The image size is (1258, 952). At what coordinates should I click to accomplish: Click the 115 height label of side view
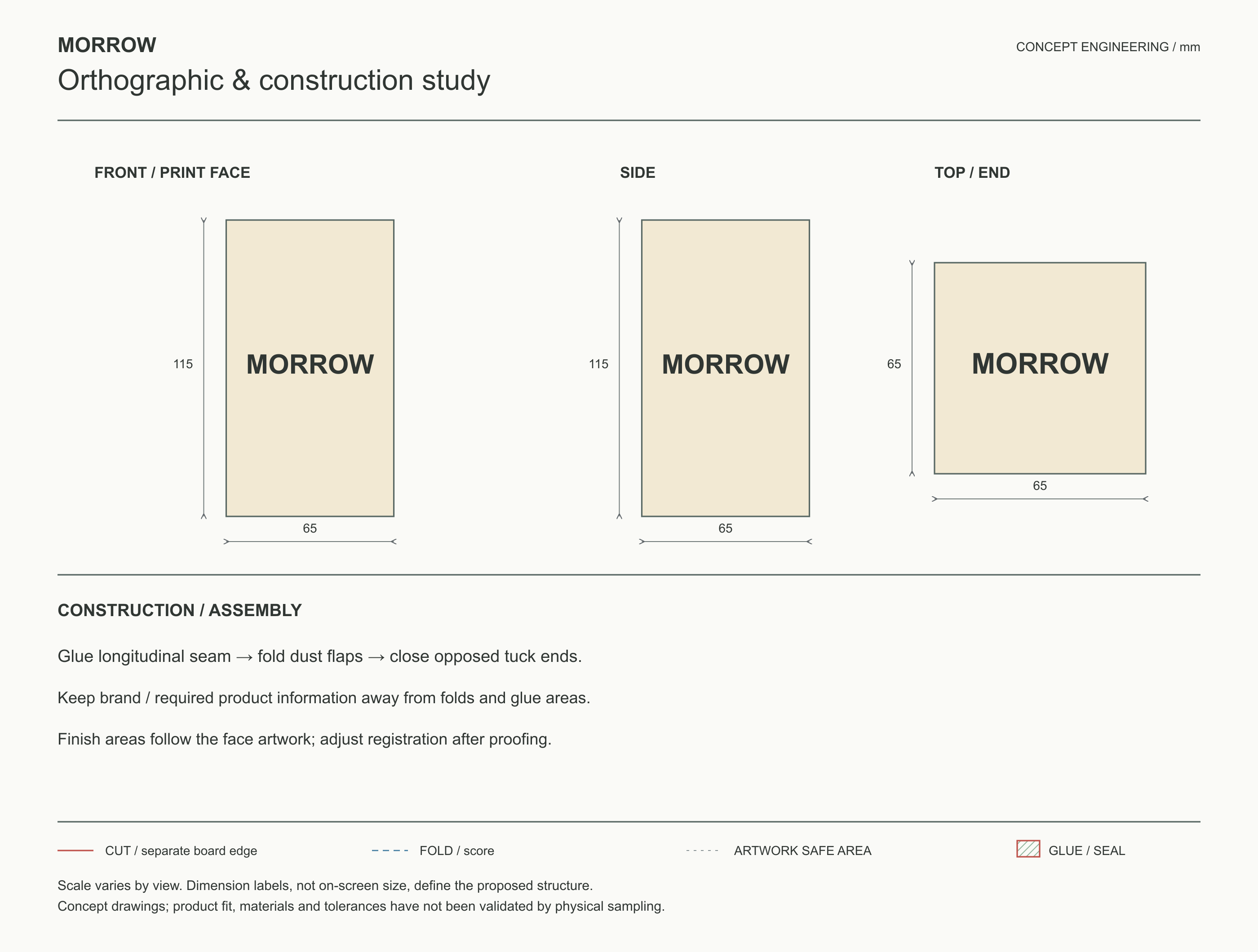click(x=598, y=364)
